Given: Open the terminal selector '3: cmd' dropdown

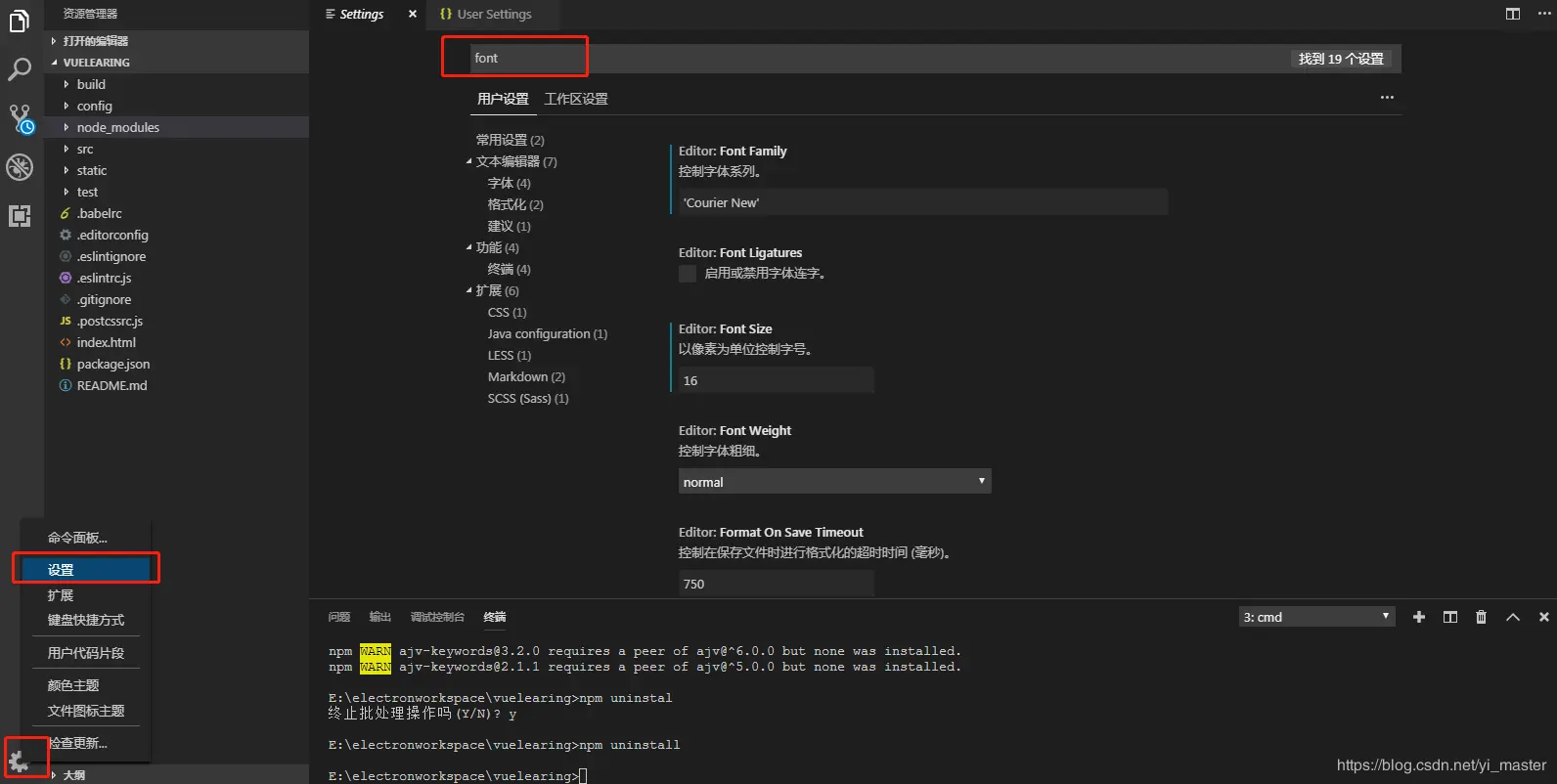Looking at the screenshot, I should pyautogui.click(x=1316, y=617).
